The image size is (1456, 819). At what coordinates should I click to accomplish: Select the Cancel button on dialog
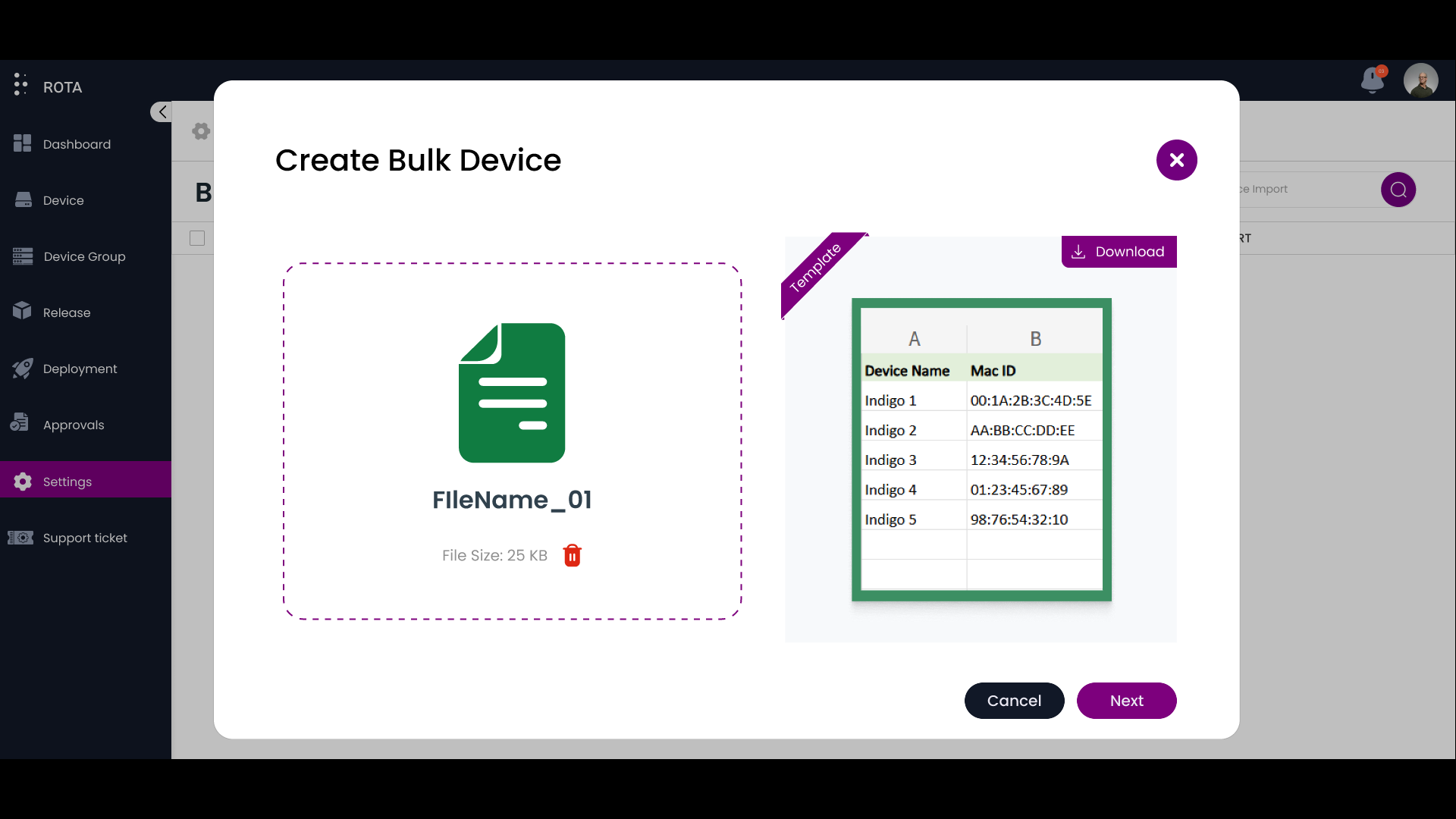point(1013,700)
